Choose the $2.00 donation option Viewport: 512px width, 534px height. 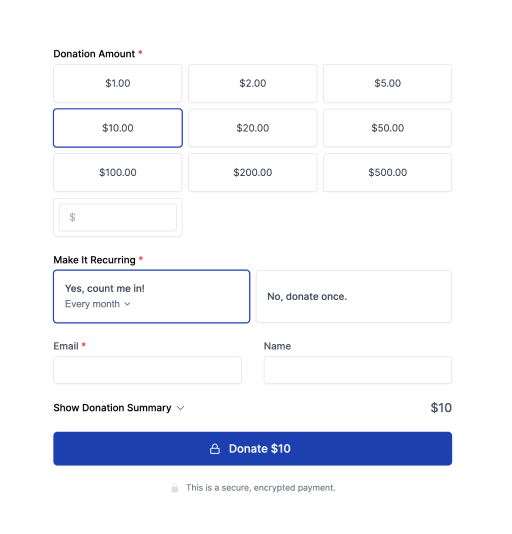[x=252, y=83]
